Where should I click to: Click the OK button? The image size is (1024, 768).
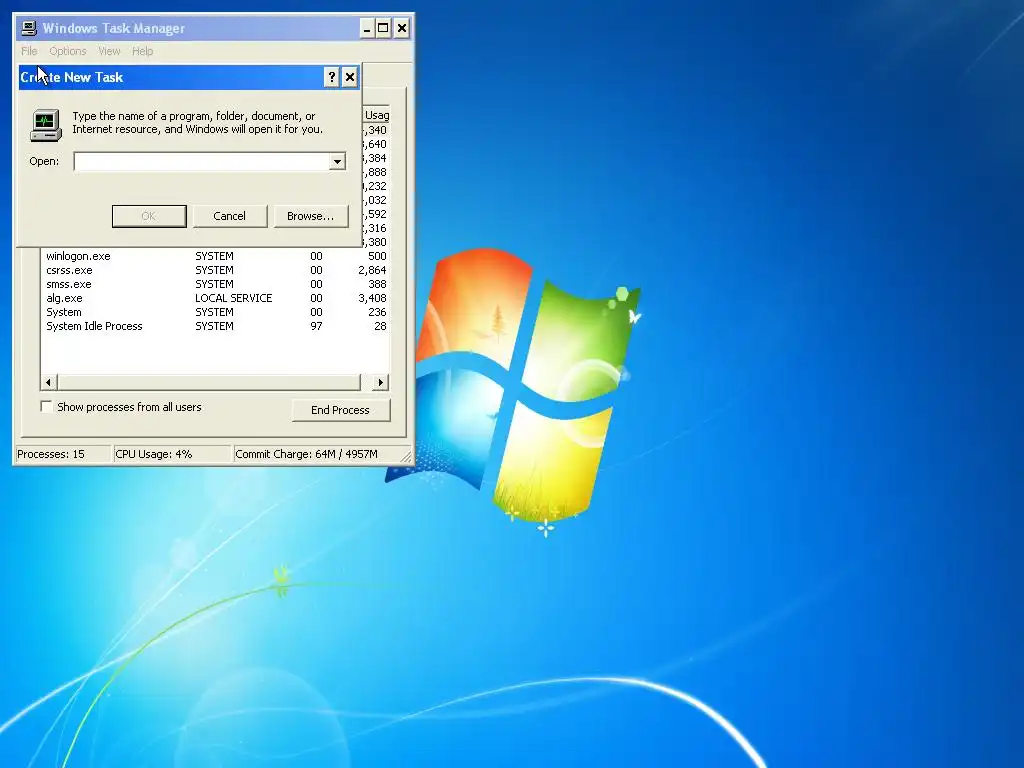pos(149,216)
